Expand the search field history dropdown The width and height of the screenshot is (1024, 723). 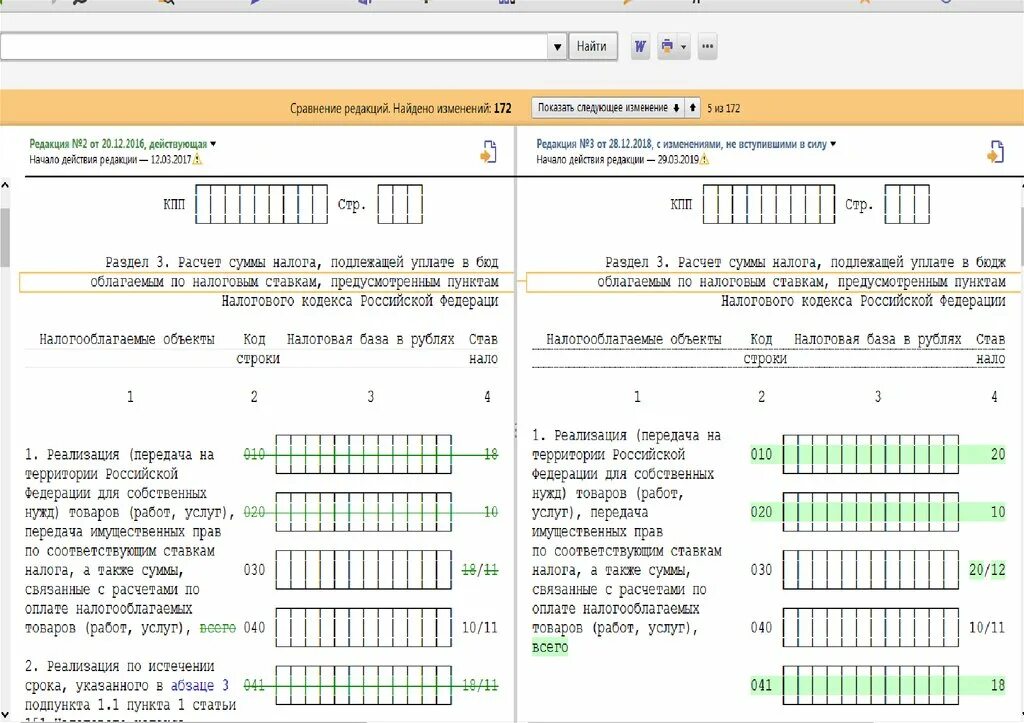coord(557,46)
